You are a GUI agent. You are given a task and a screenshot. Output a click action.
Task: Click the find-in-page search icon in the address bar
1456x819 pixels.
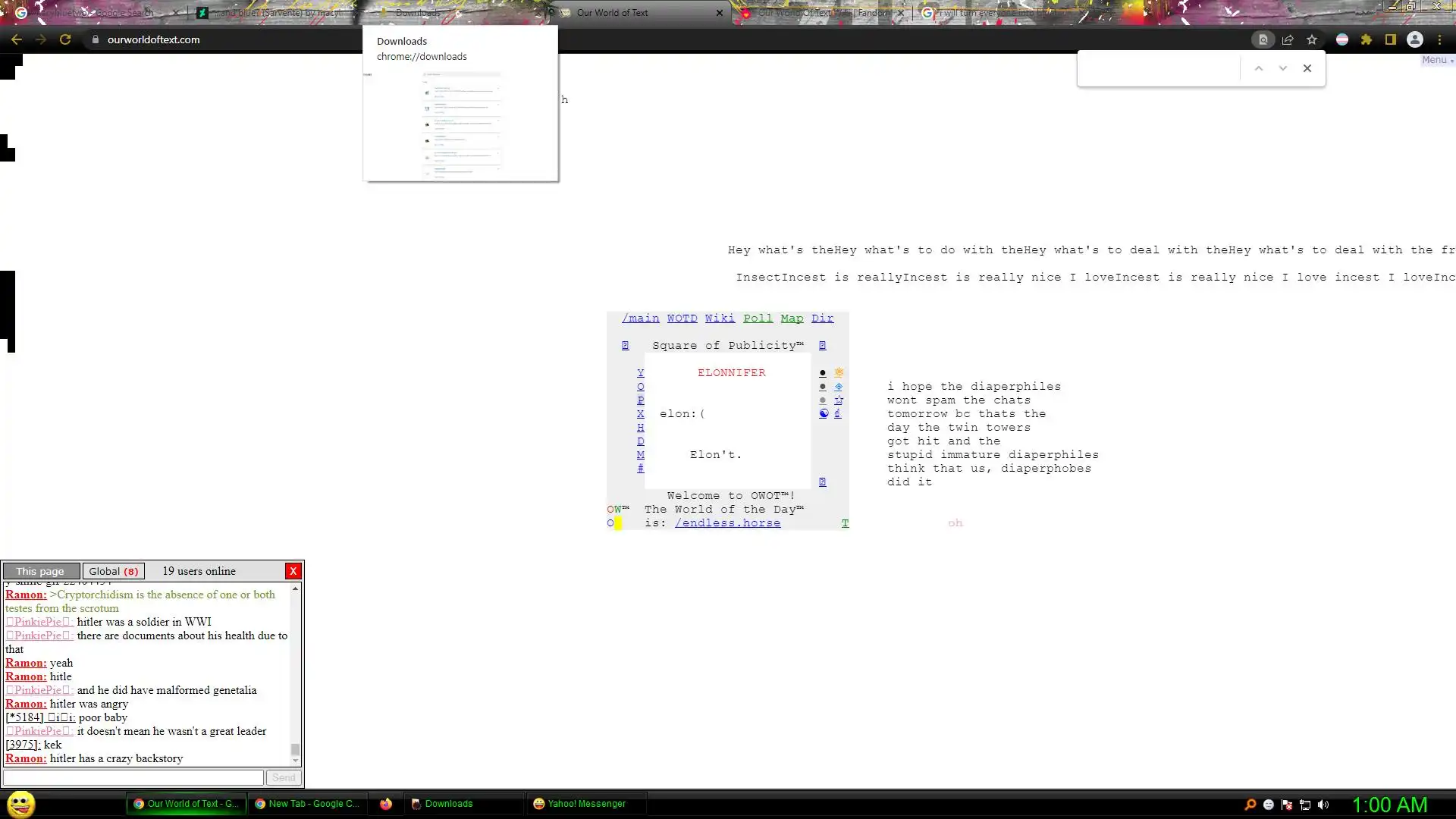[x=1263, y=39]
